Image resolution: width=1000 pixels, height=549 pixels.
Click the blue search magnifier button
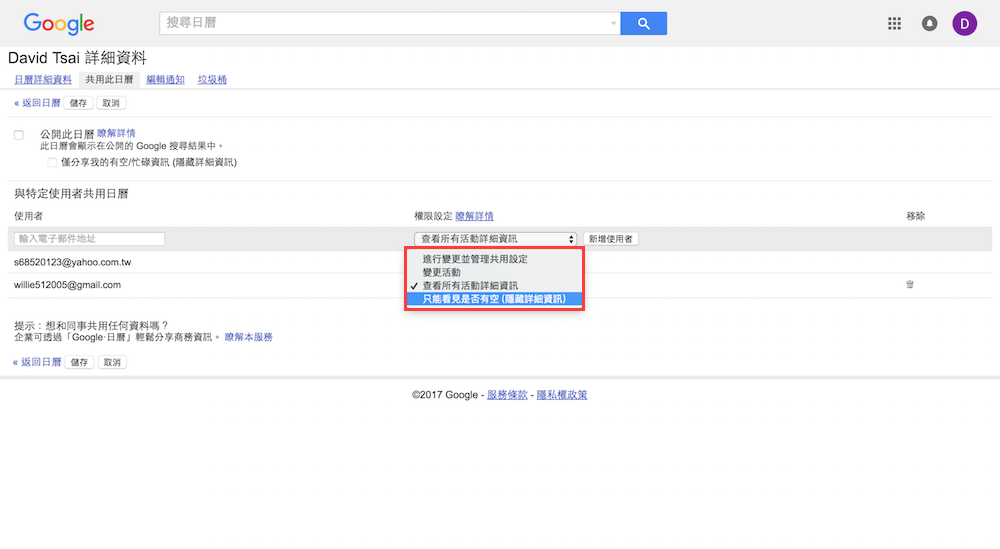[x=643, y=24]
